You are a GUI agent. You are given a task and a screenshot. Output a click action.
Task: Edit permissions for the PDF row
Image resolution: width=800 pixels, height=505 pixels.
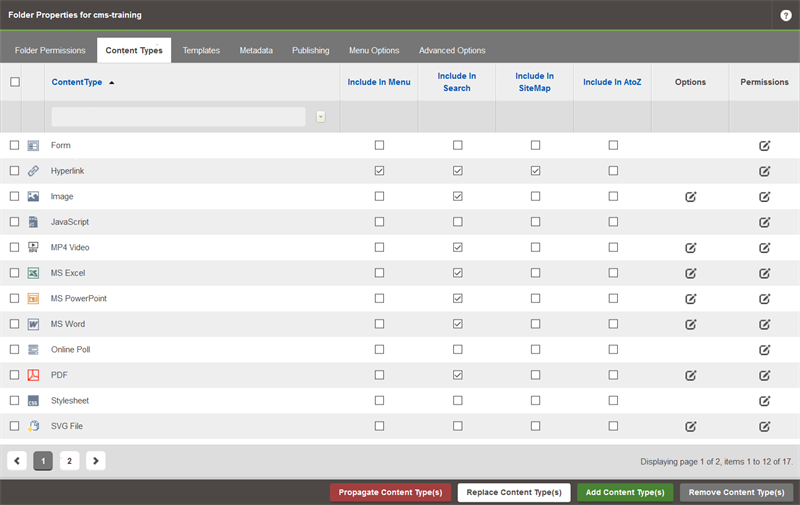pos(764,375)
